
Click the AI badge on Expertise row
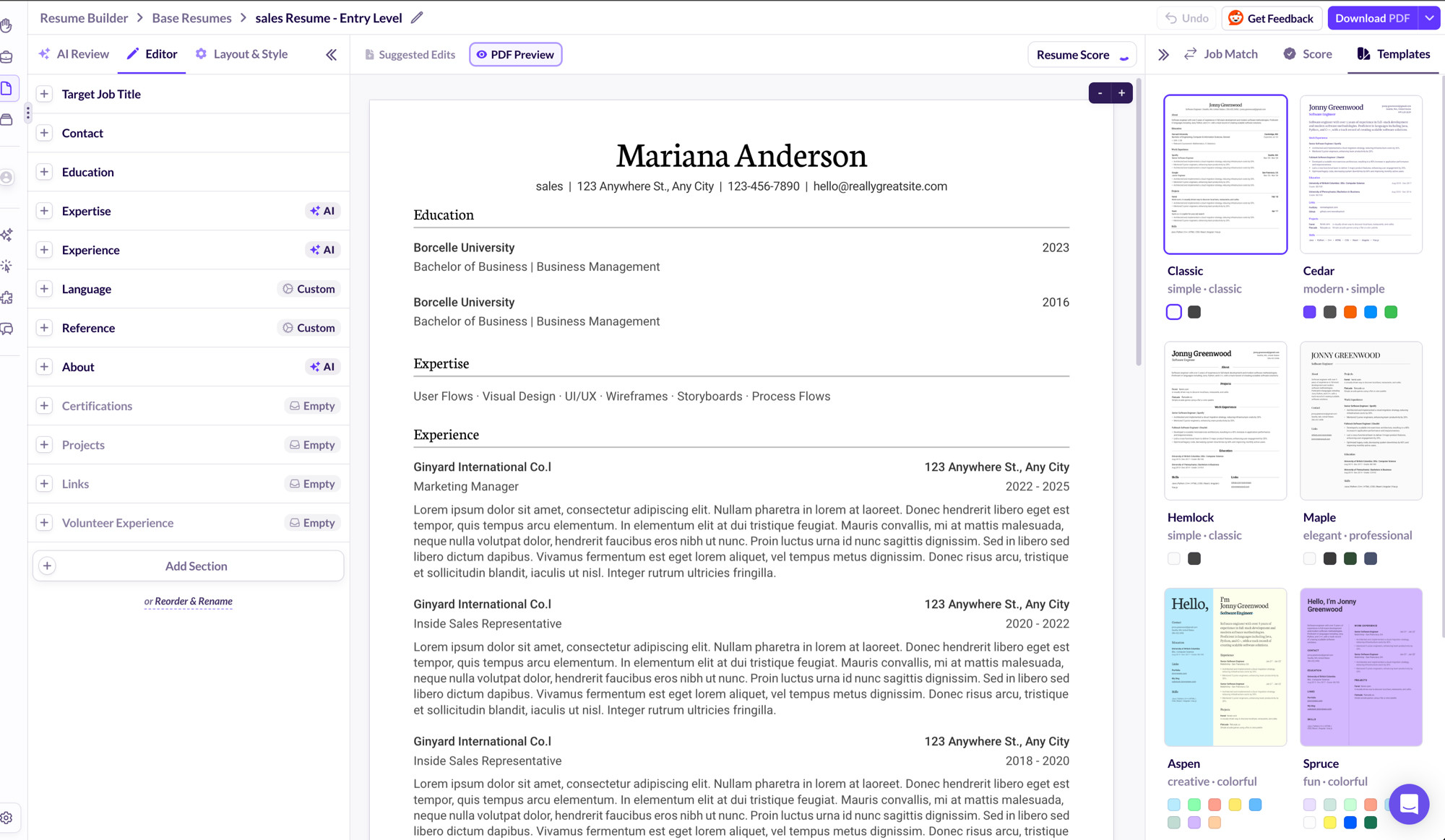322,211
